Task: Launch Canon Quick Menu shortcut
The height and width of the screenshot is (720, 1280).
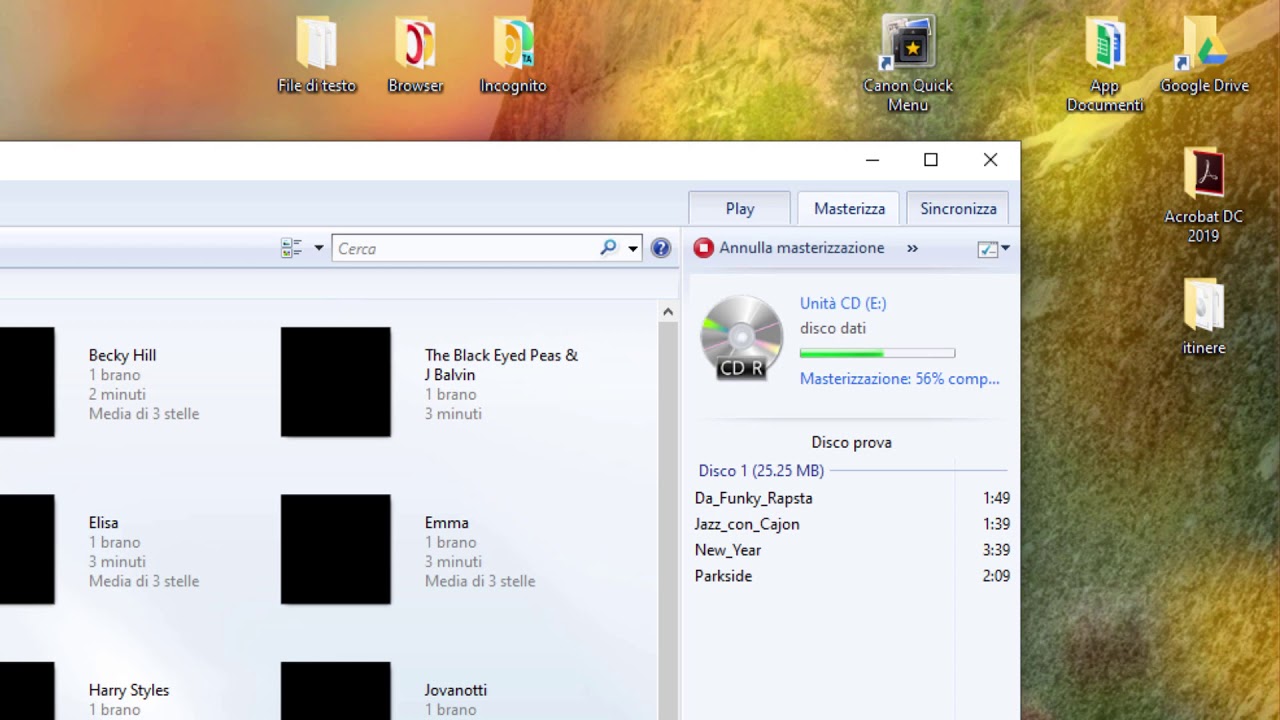Action: [908, 64]
